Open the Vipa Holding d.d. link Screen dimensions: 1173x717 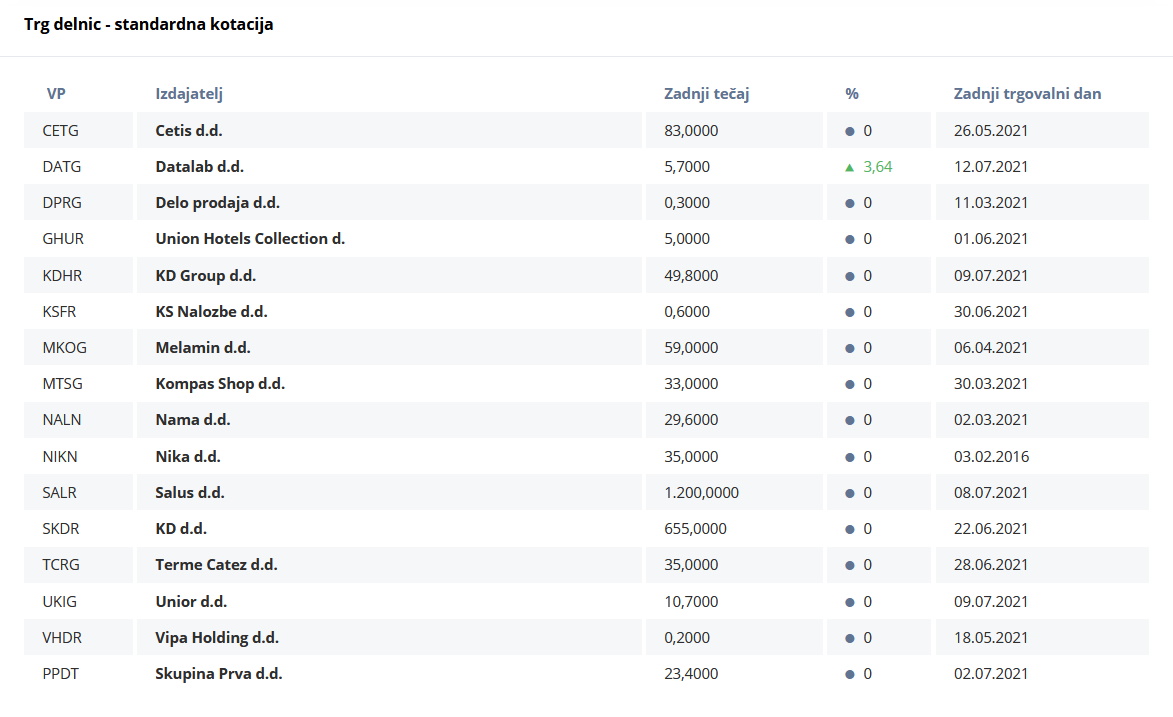[217, 638]
